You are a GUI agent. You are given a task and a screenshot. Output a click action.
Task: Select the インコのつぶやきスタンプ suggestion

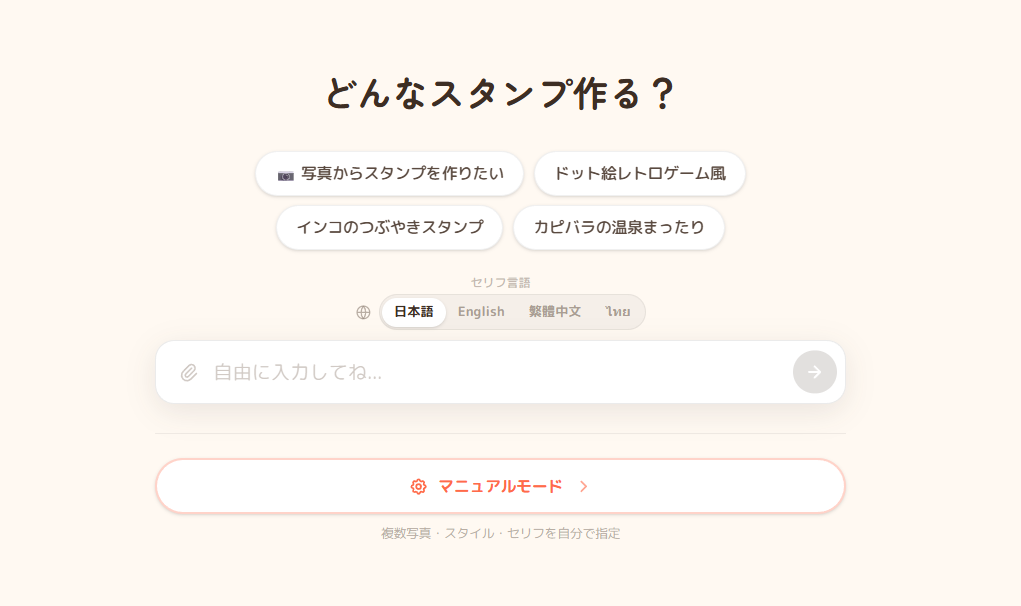pos(389,227)
